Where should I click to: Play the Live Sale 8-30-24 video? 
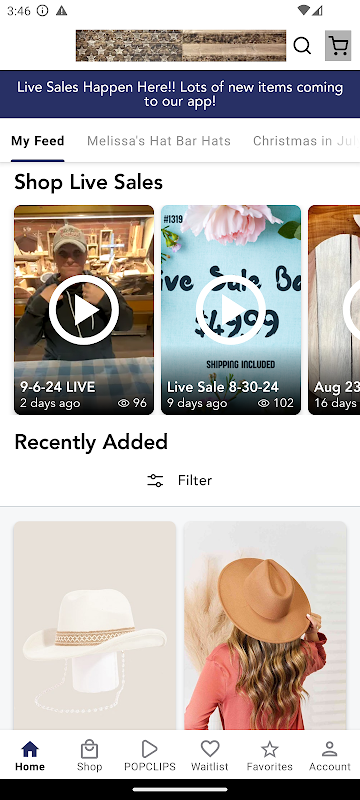[230, 310]
